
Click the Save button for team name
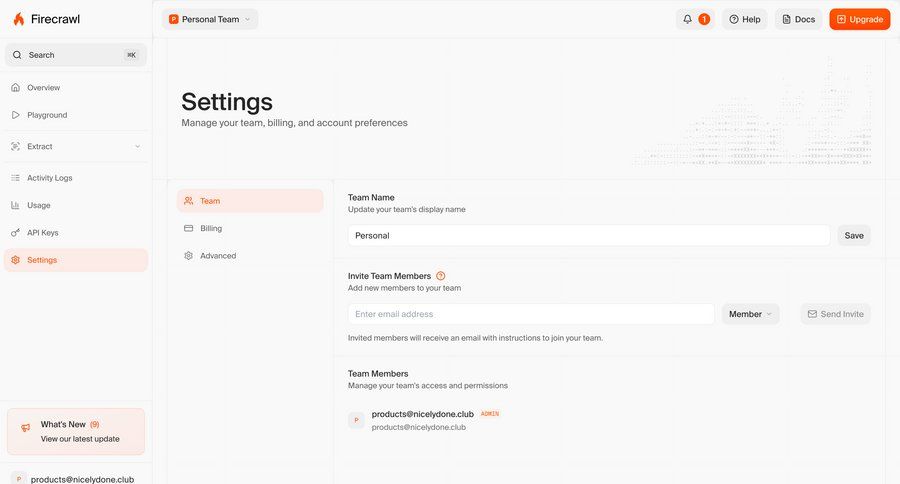click(853, 236)
